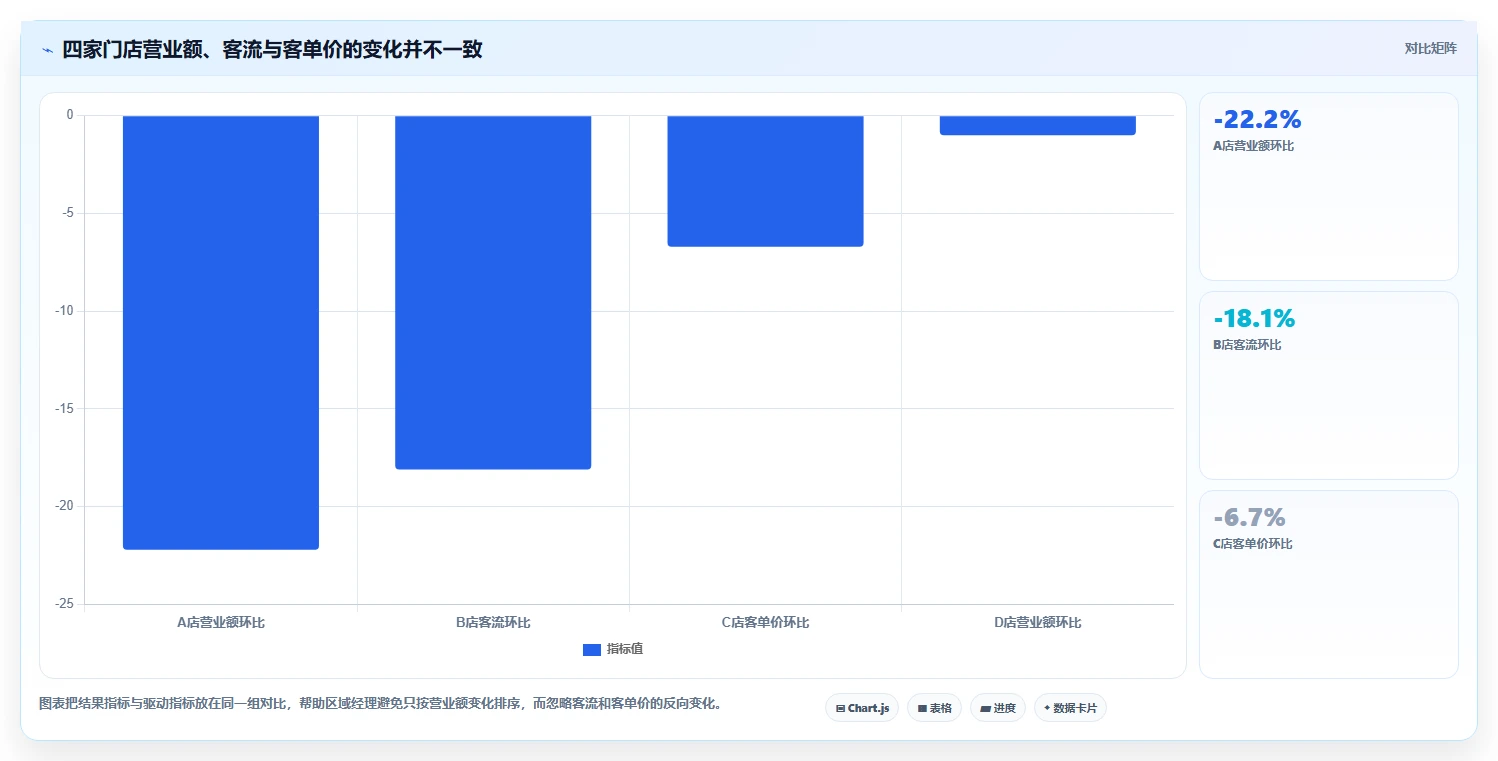
Task: Click the D店营业额环比 bar
Action: tap(1037, 125)
